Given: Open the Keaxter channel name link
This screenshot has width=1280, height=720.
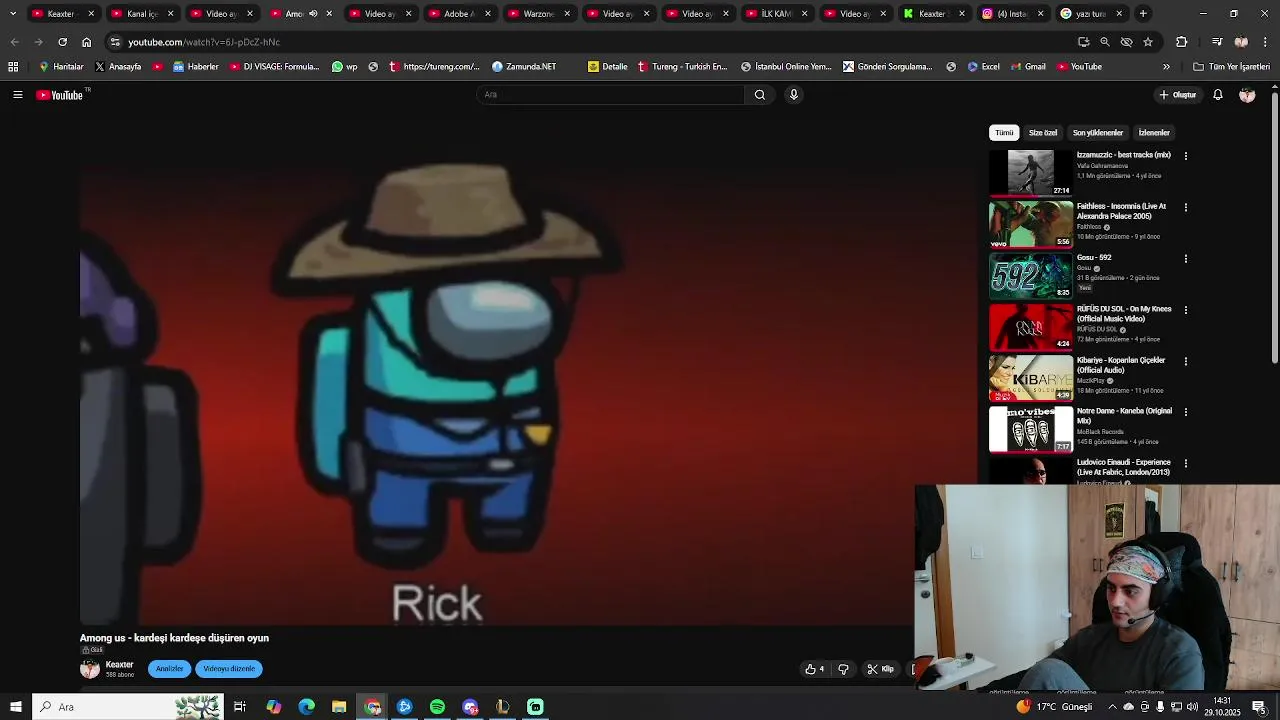Looking at the screenshot, I should pyautogui.click(x=119, y=665).
